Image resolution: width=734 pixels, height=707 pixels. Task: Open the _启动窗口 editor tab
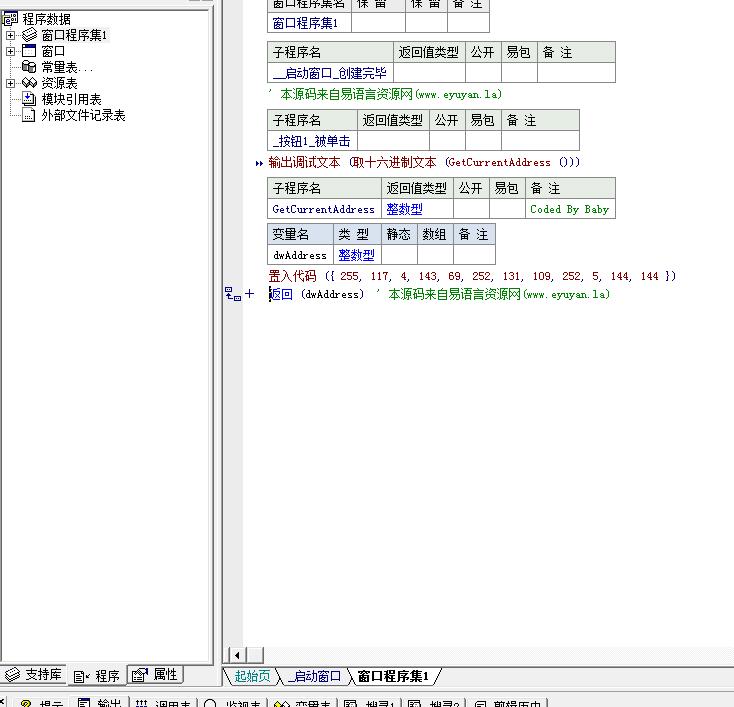(x=314, y=676)
